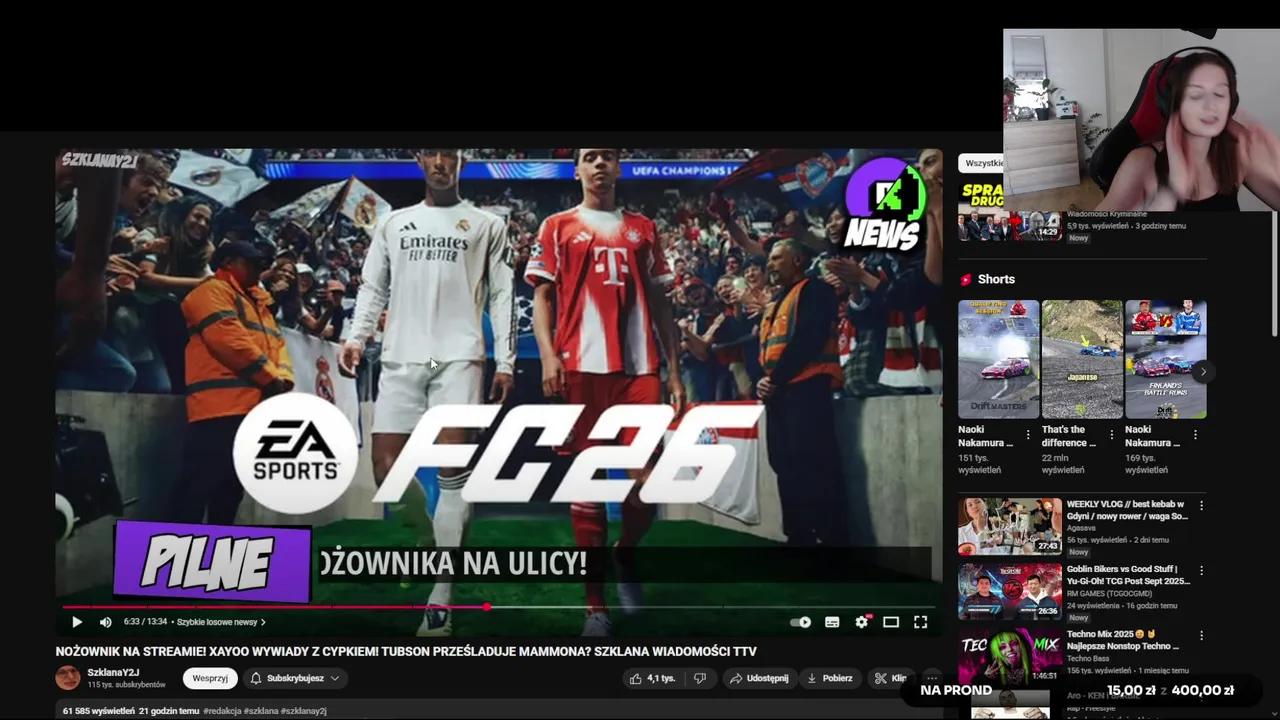Open more options for Techno Mix video
This screenshot has height=720, width=1280.
[x=1201, y=636]
